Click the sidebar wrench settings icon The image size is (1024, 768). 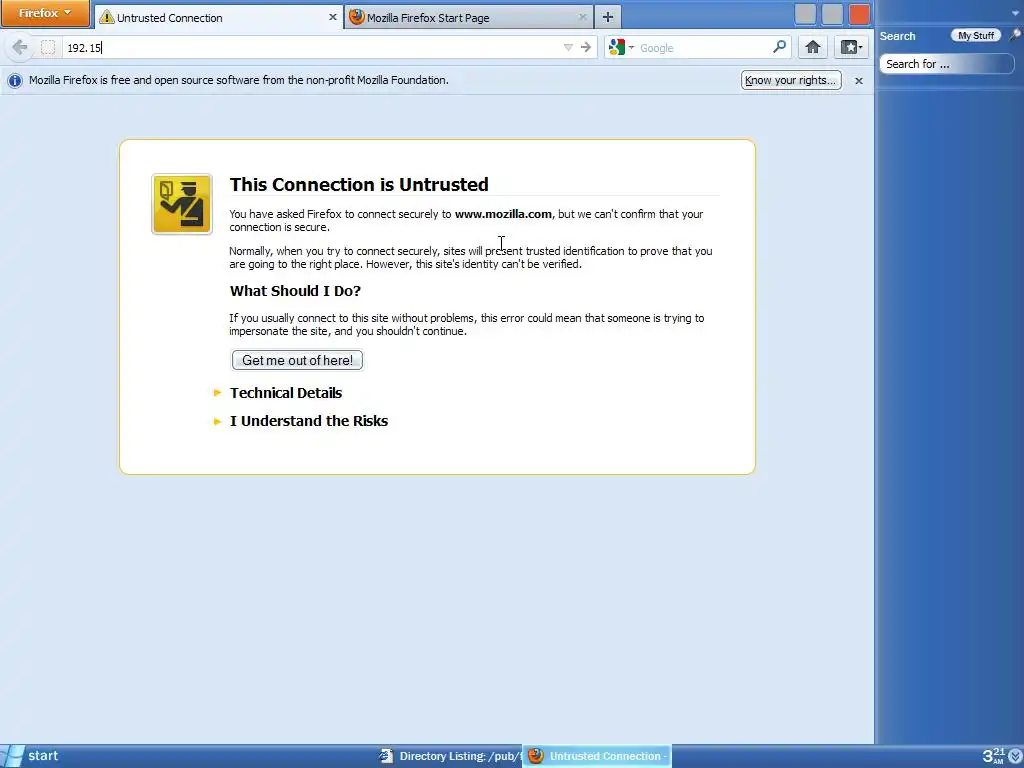(1016, 35)
